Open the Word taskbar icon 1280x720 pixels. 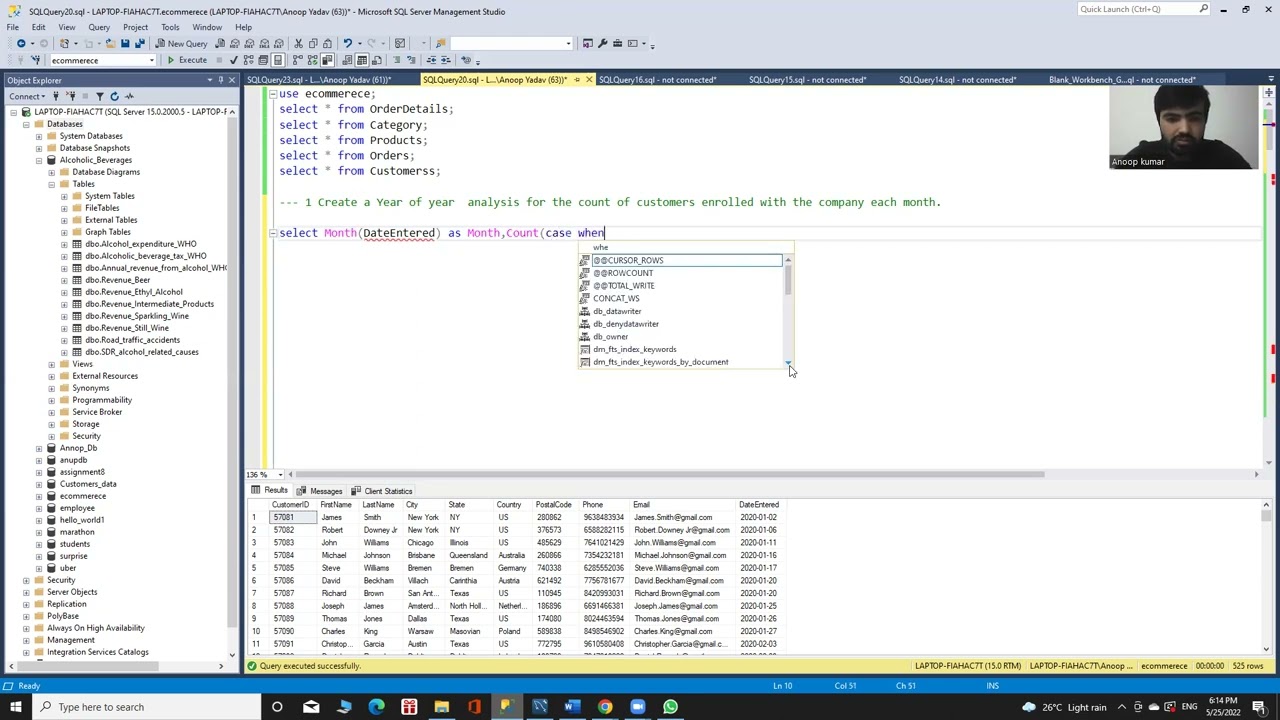572,707
